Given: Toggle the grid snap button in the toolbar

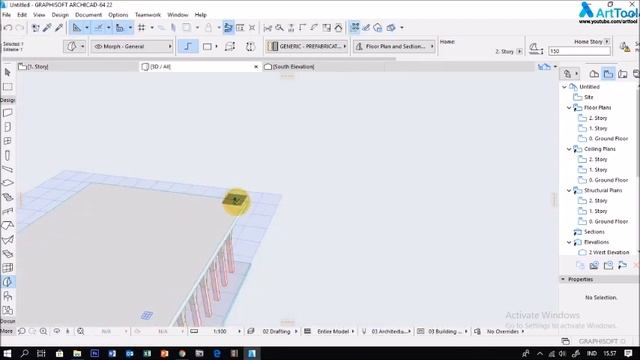Looking at the screenshot, I should (x=141, y=28).
